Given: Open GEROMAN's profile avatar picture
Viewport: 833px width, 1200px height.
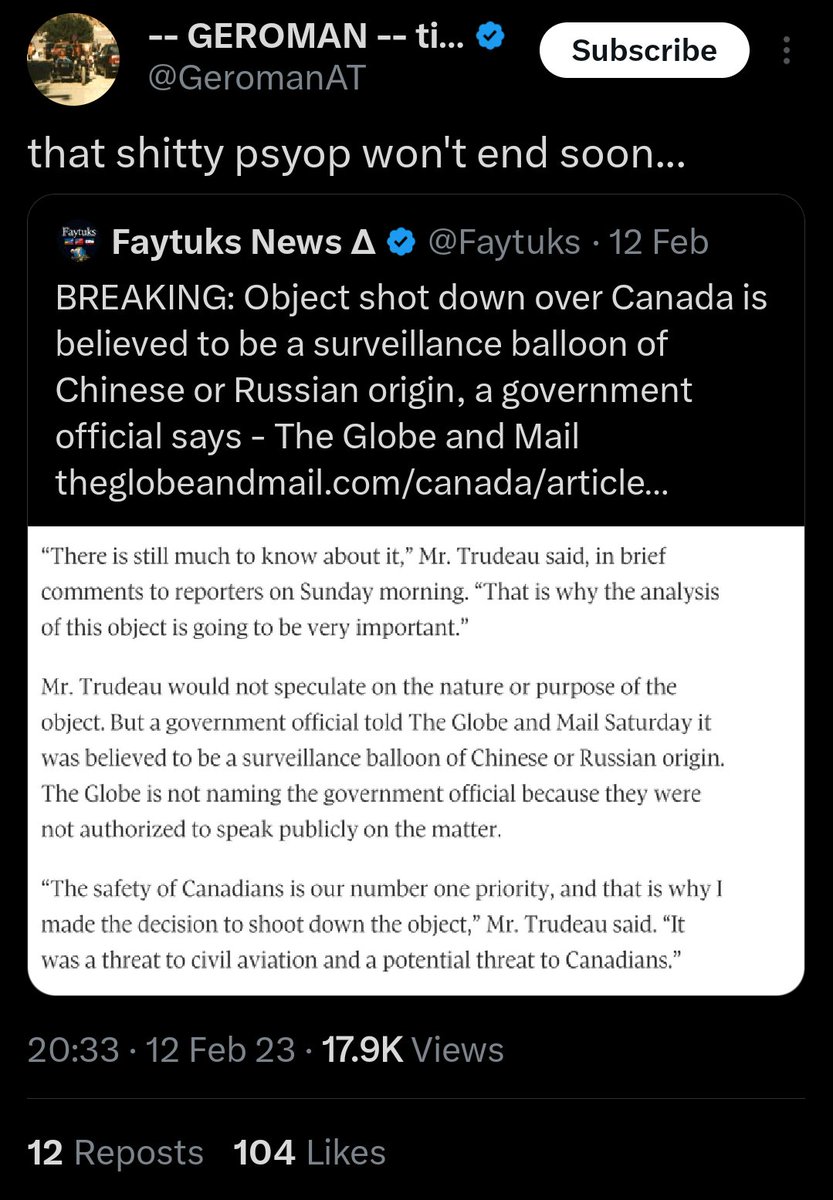Looking at the screenshot, I should 69,59.
